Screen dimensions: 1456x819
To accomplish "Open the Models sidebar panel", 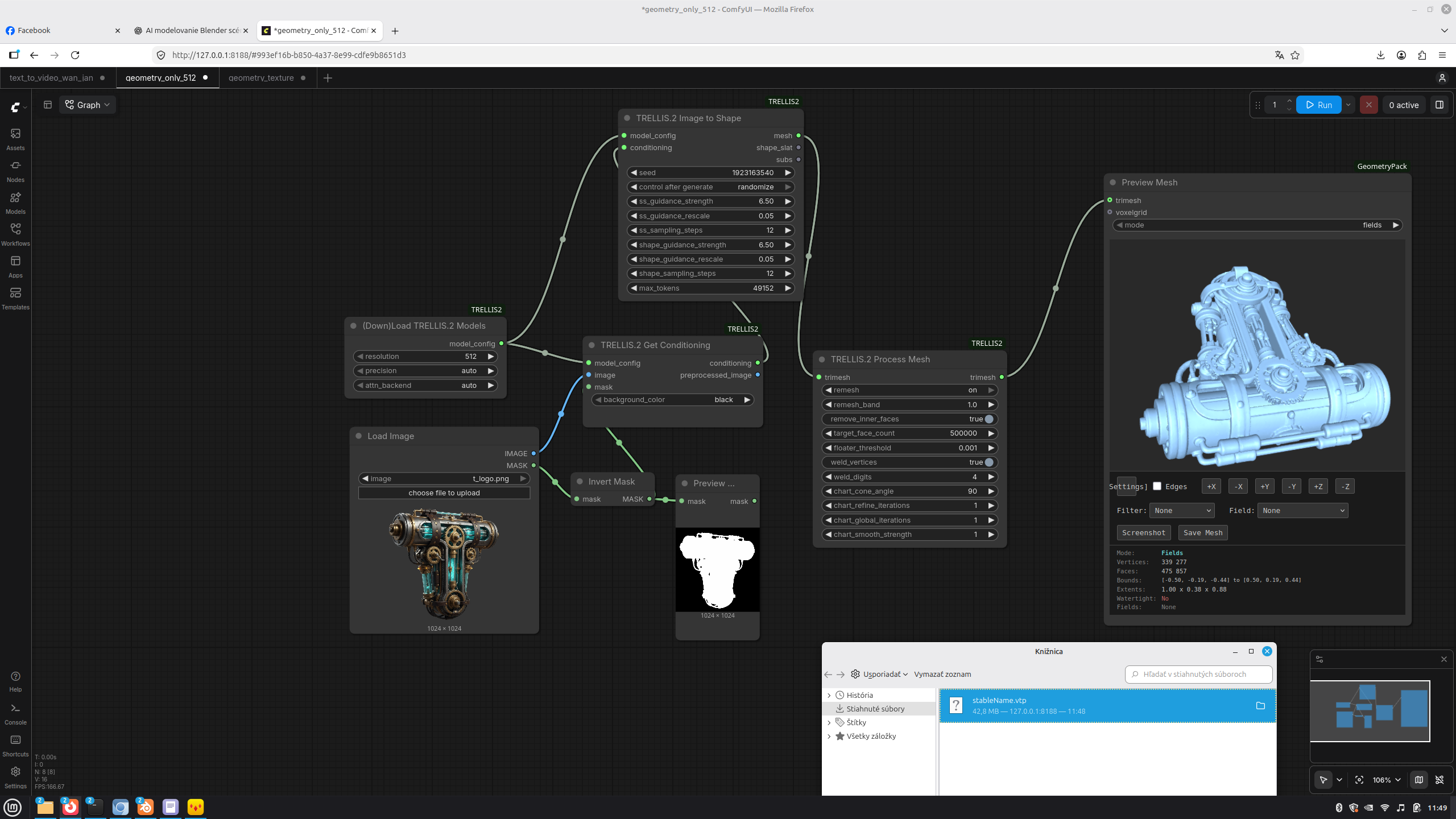I will [15, 202].
